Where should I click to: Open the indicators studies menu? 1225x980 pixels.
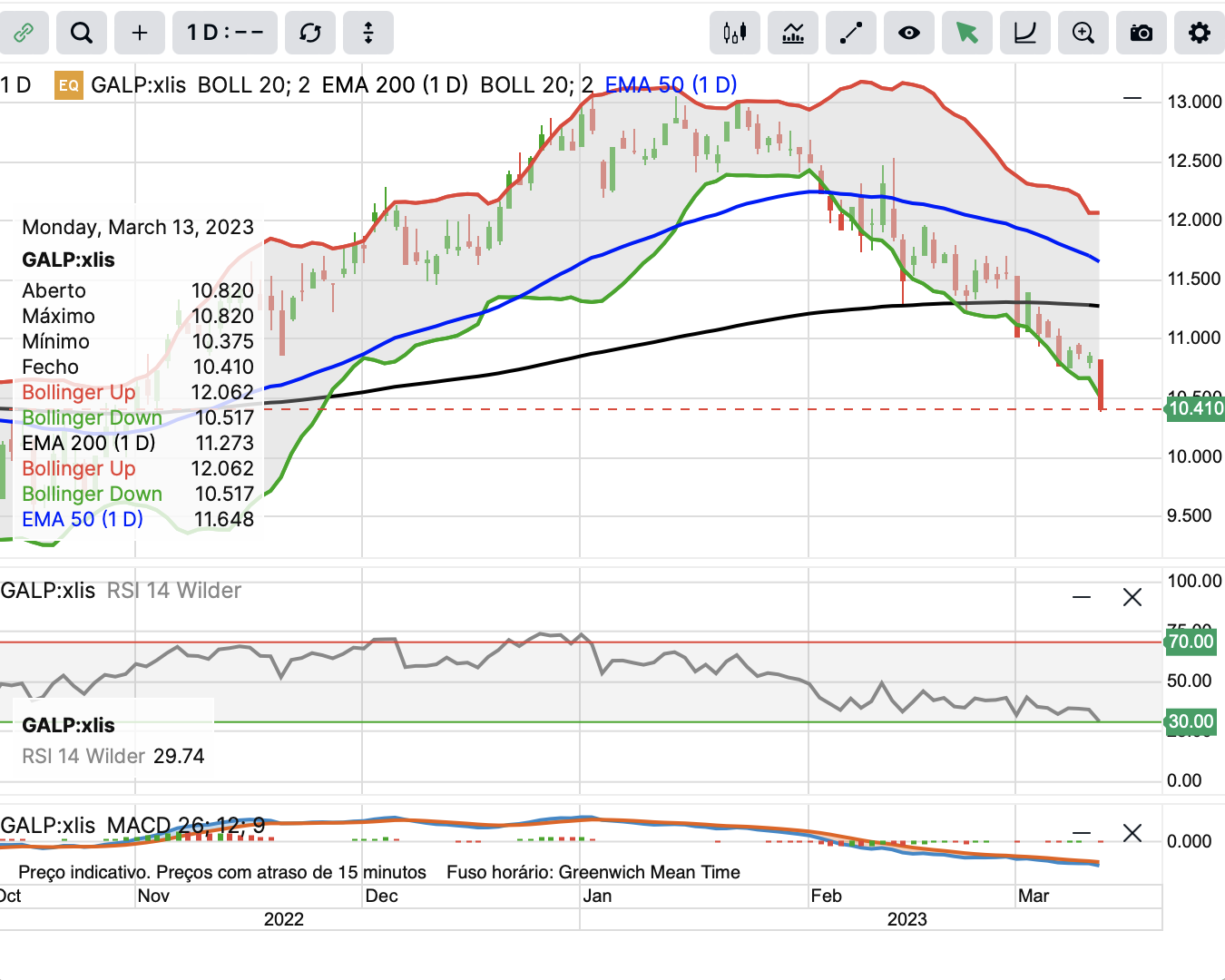pos(793,34)
